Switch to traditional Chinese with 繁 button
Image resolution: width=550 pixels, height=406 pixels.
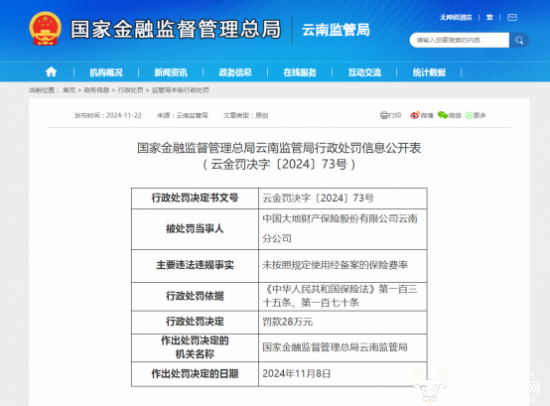coord(489,17)
